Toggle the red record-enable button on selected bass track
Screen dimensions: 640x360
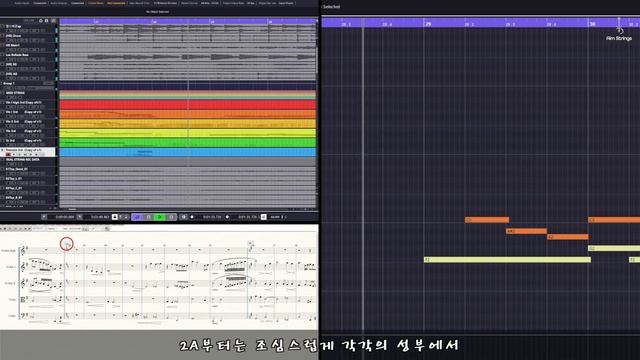8,155
